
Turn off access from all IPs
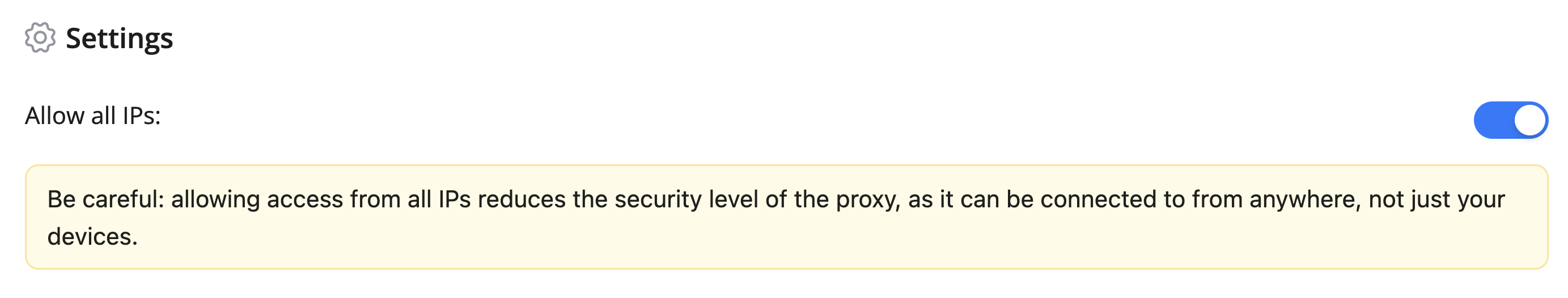(1510, 120)
